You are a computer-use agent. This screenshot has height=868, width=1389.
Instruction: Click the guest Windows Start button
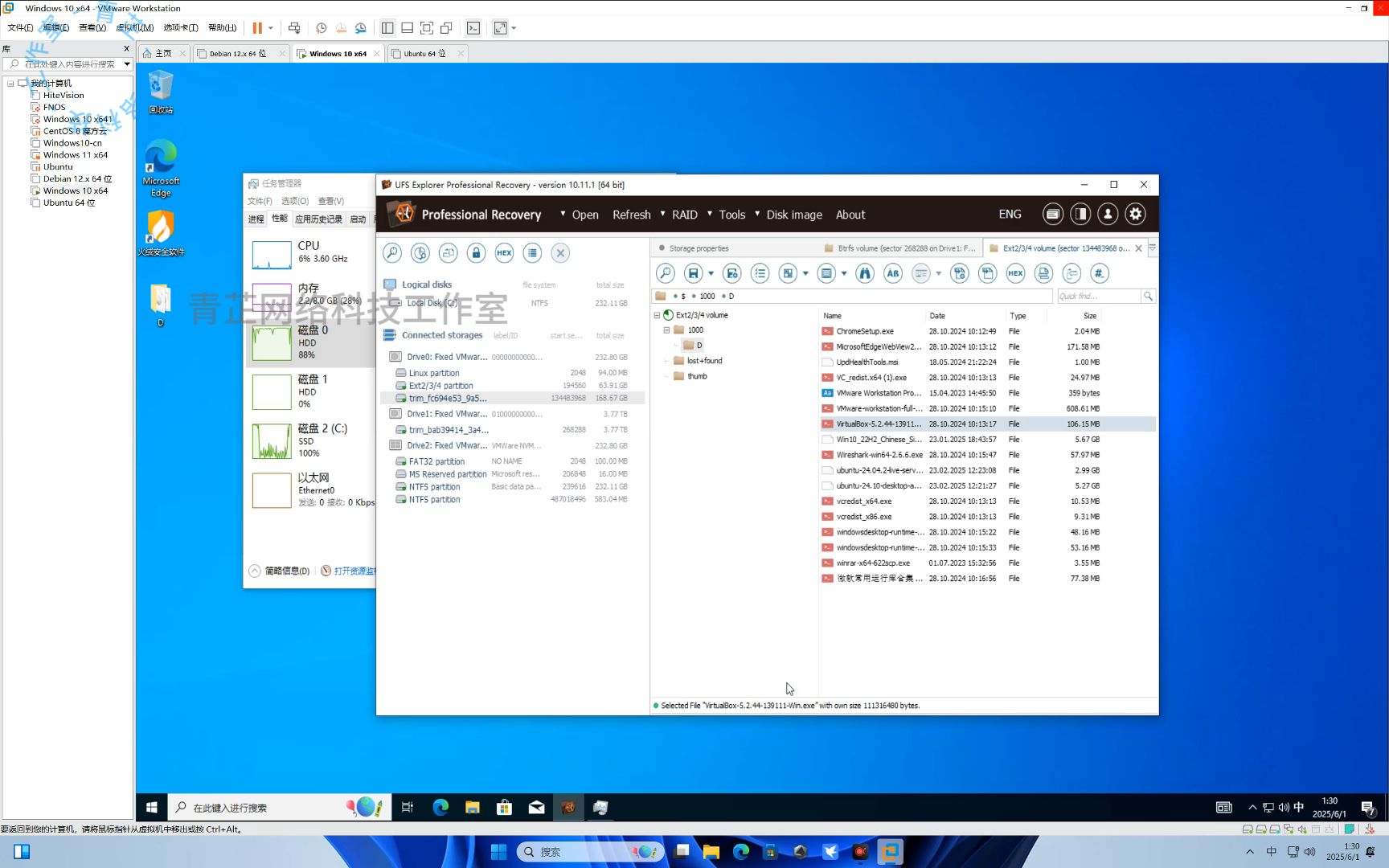coord(152,808)
